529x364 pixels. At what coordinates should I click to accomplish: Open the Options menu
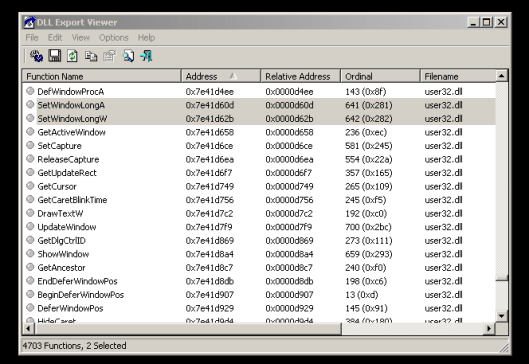(x=113, y=37)
